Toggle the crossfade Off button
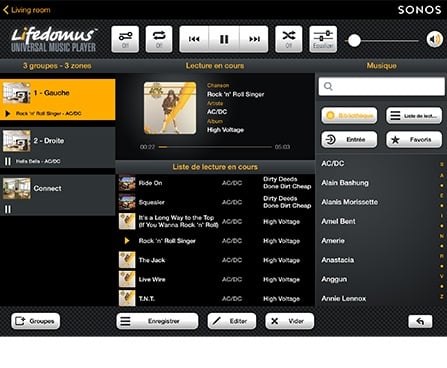 [125, 39]
